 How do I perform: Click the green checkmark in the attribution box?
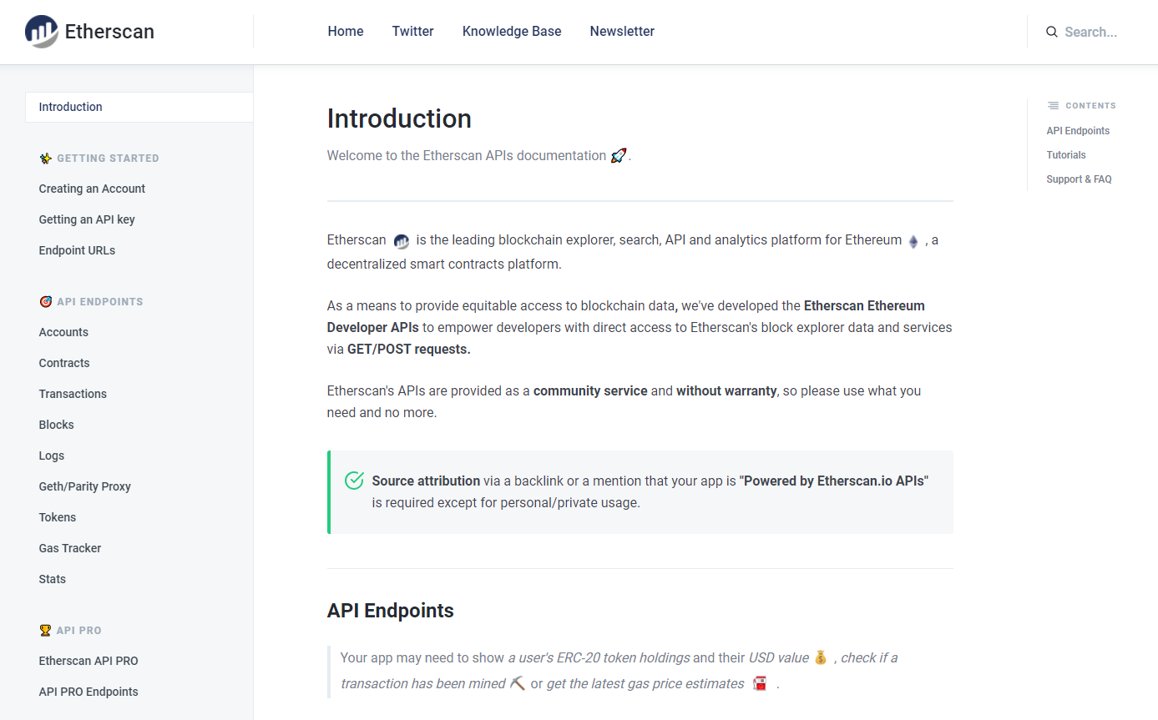(354, 480)
